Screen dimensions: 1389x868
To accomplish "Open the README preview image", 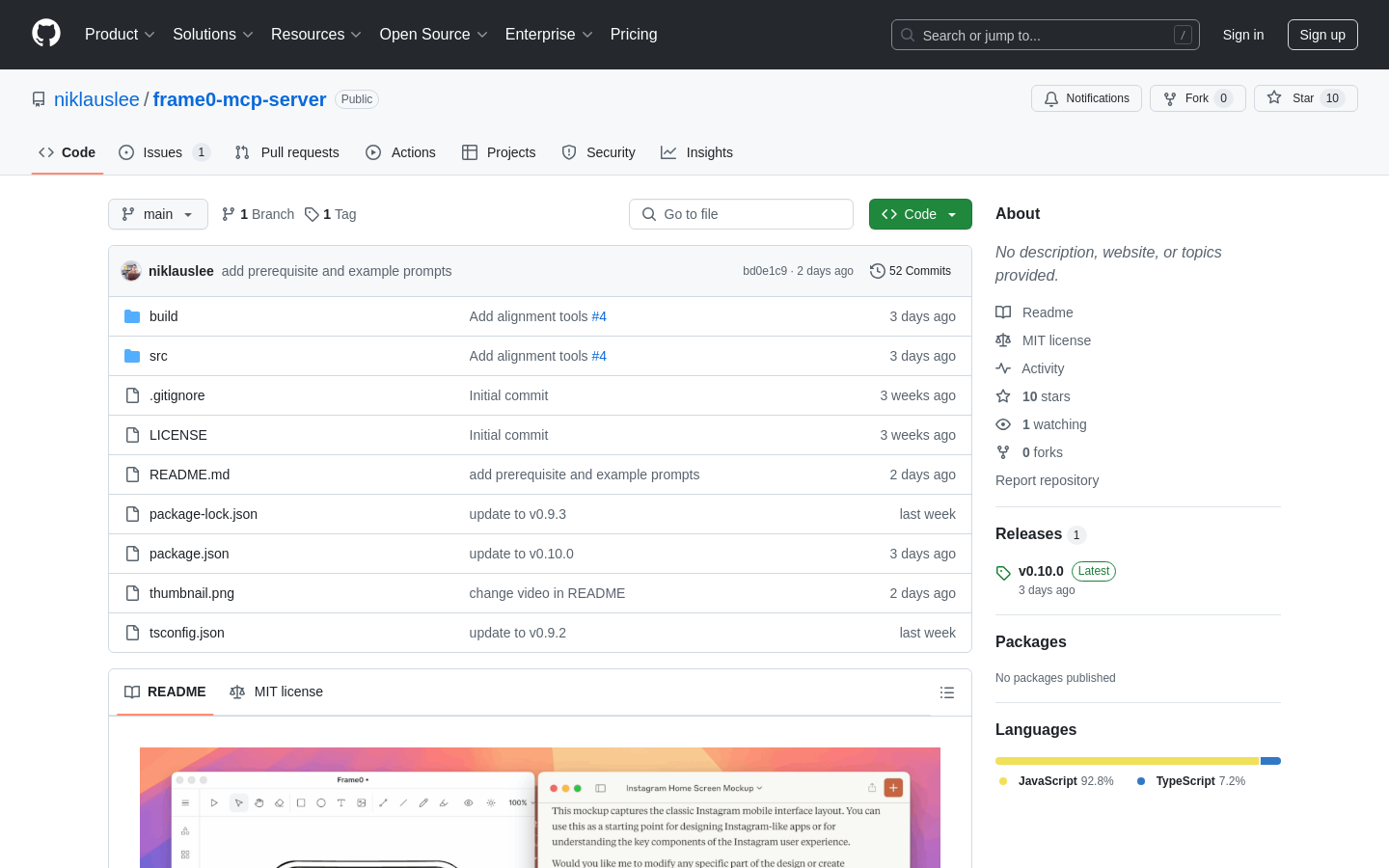I will pos(540,808).
